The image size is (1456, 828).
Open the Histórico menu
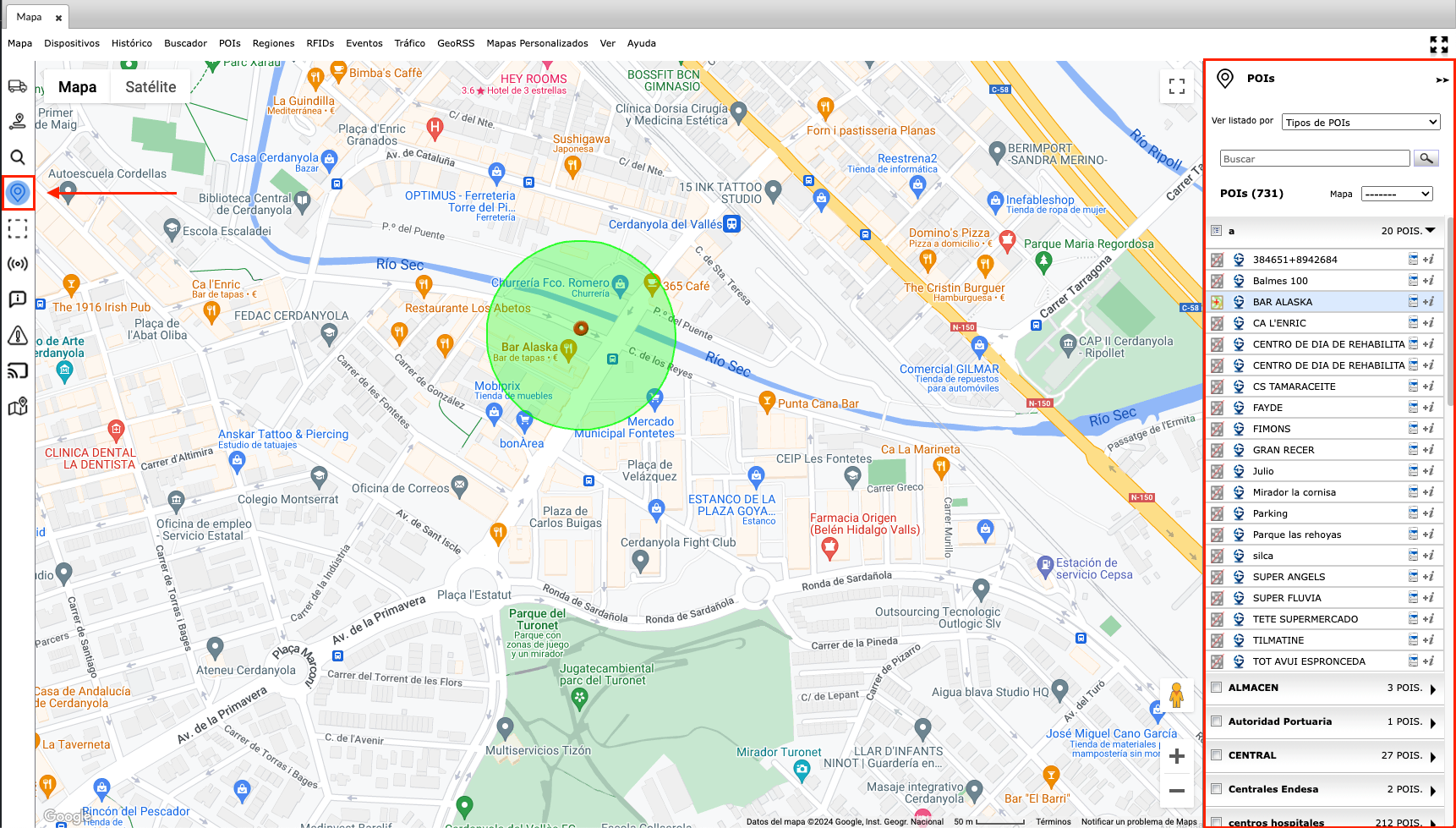[132, 43]
